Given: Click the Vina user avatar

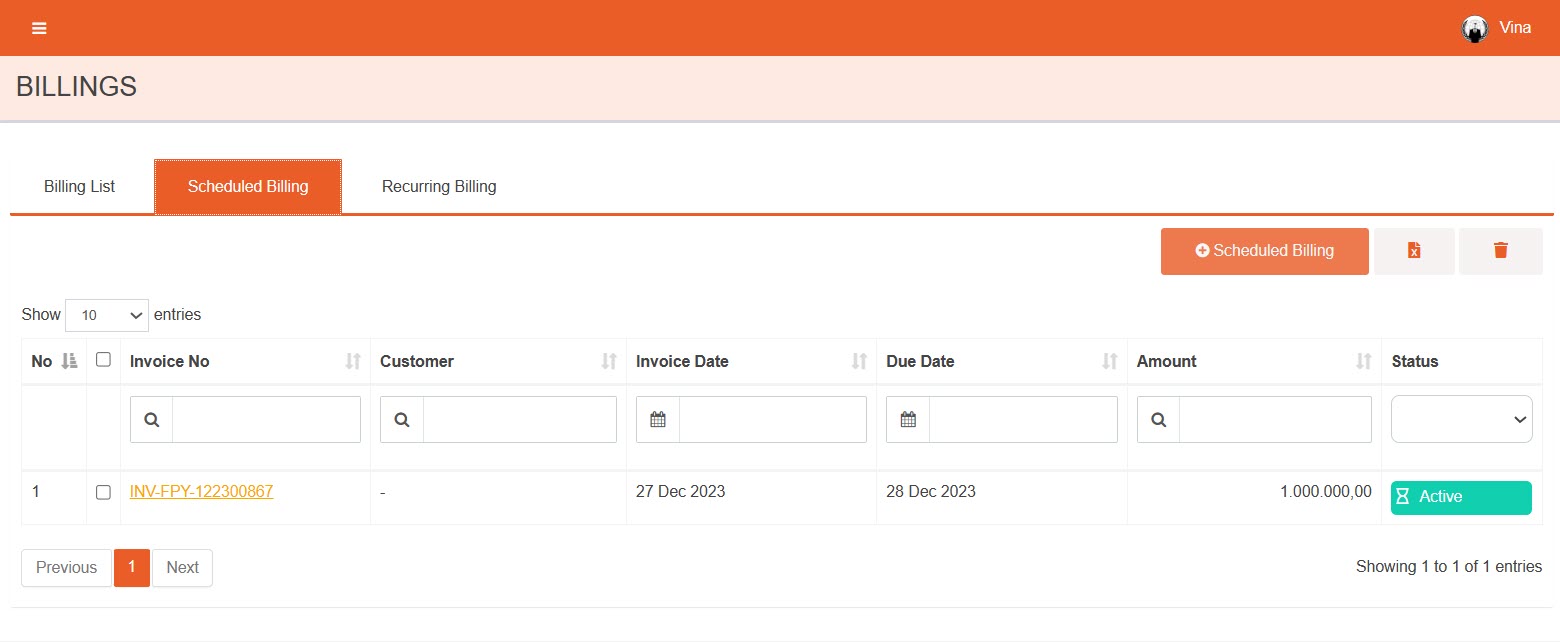Looking at the screenshot, I should coord(1474,28).
